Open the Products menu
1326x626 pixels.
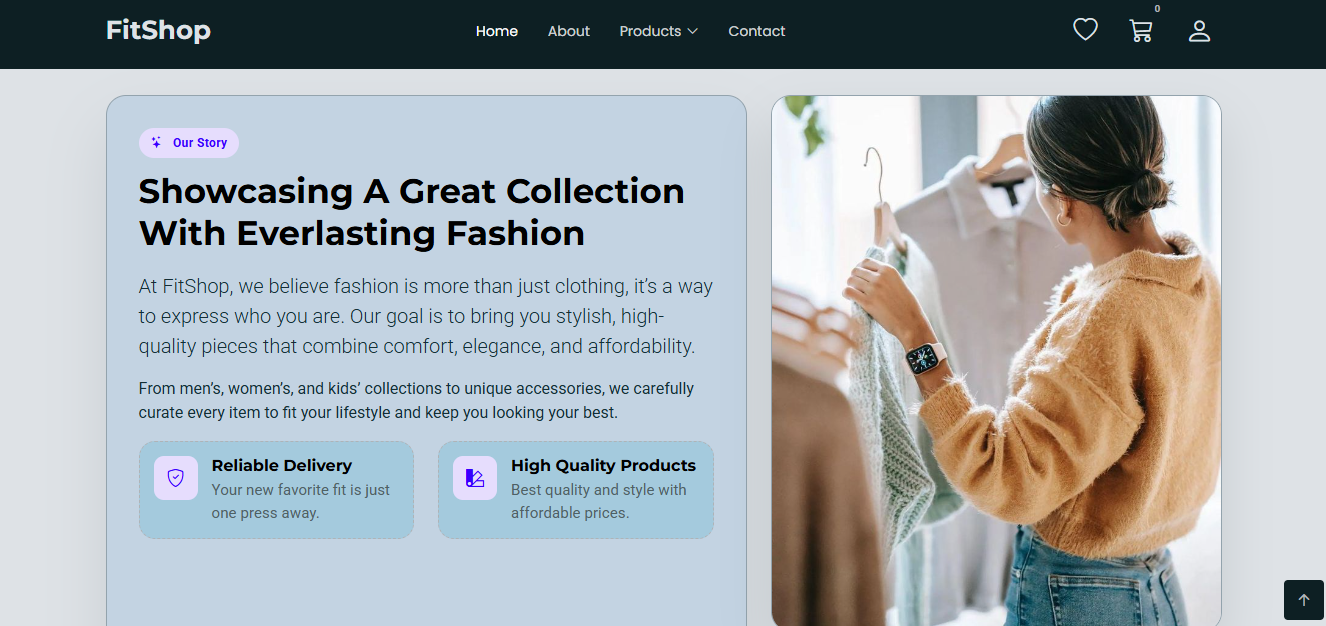pyautogui.click(x=650, y=31)
